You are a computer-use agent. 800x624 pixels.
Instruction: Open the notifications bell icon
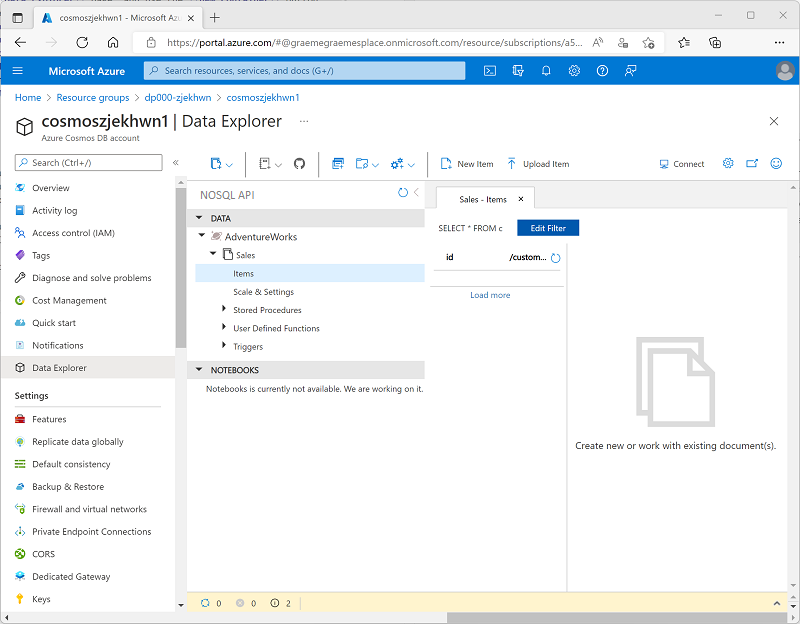coord(546,71)
